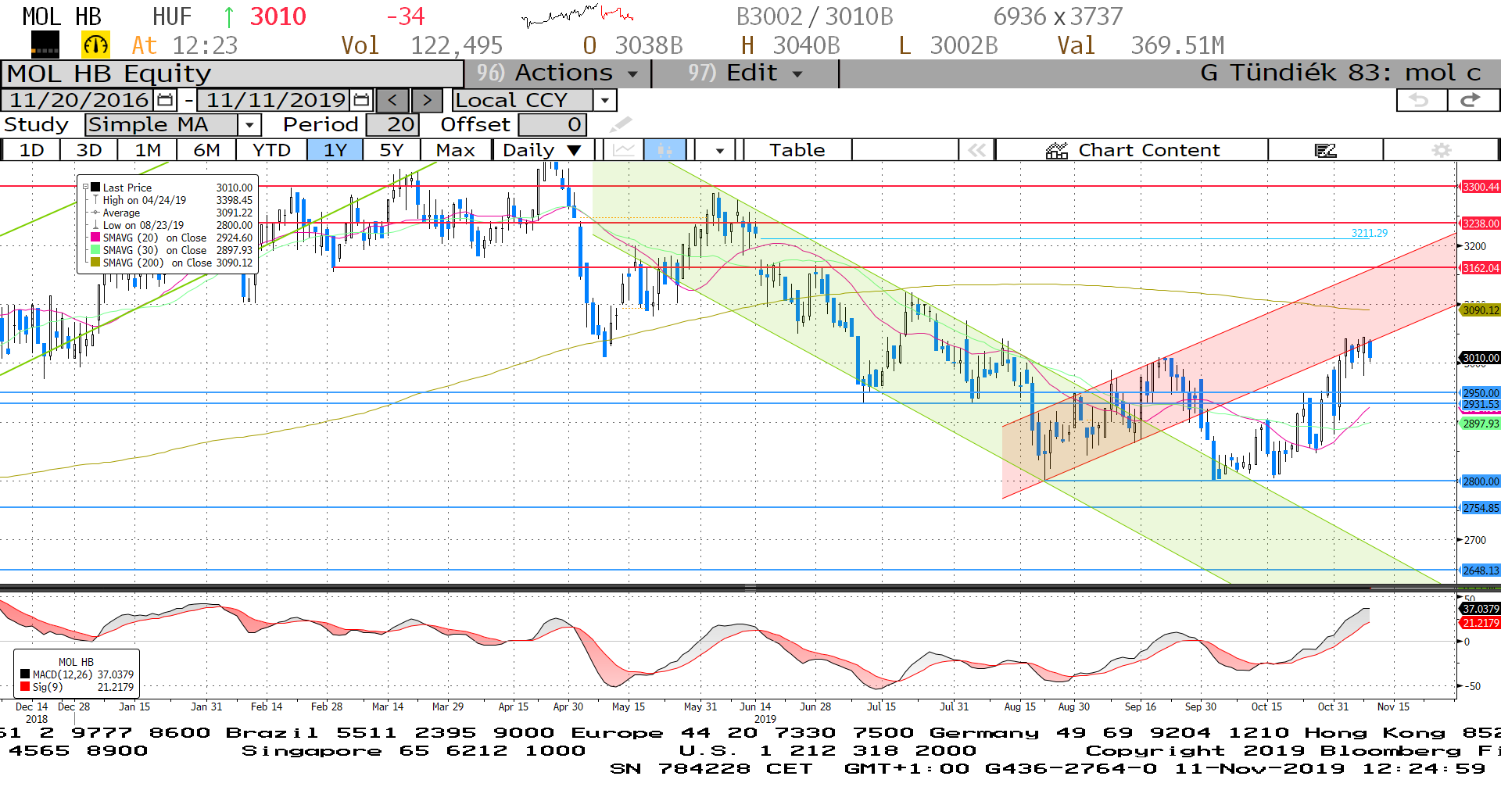The image size is (1501, 812).
Task: Select the 1D range tab
Action: (x=31, y=150)
